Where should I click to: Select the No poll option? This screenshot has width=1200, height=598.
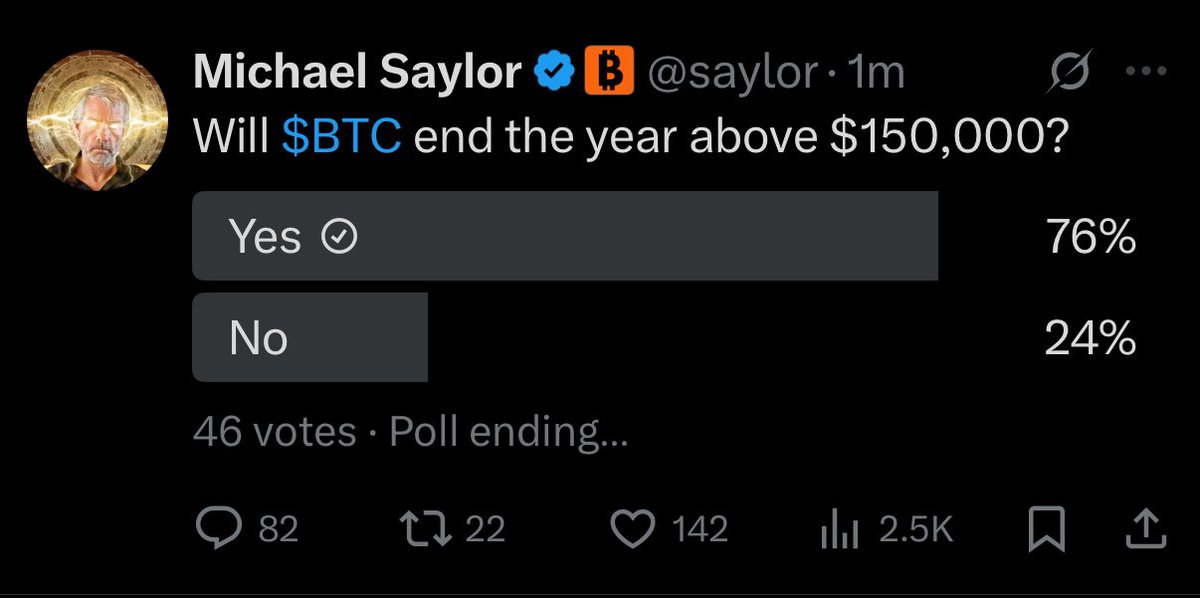[x=309, y=337]
